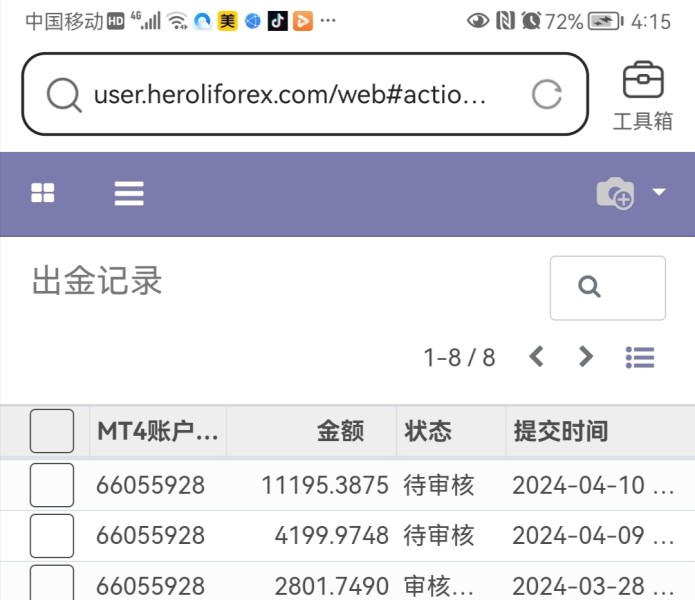695x600 pixels.
Task: Switch to list view icon
Action: [640, 357]
